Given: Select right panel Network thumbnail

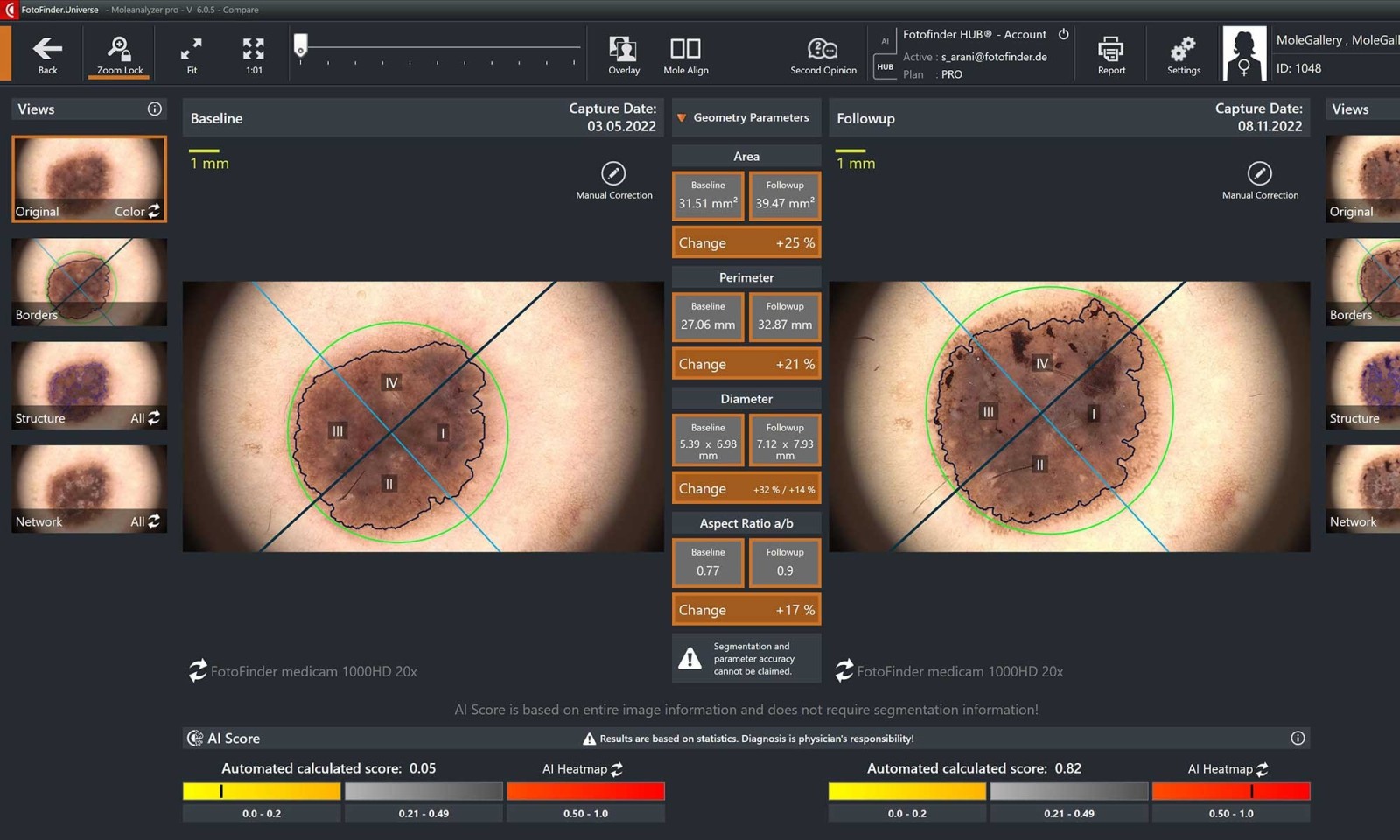Looking at the screenshot, I should (x=1363, y=488).
